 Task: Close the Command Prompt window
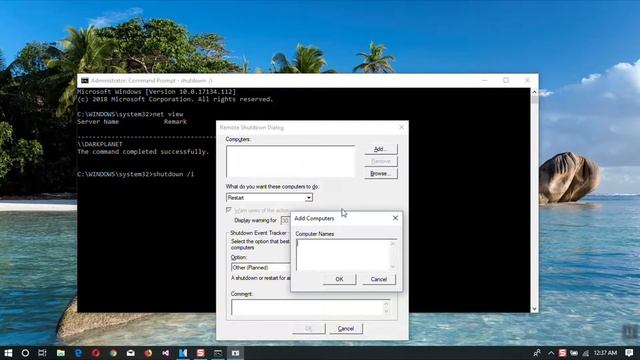point(527,80)
